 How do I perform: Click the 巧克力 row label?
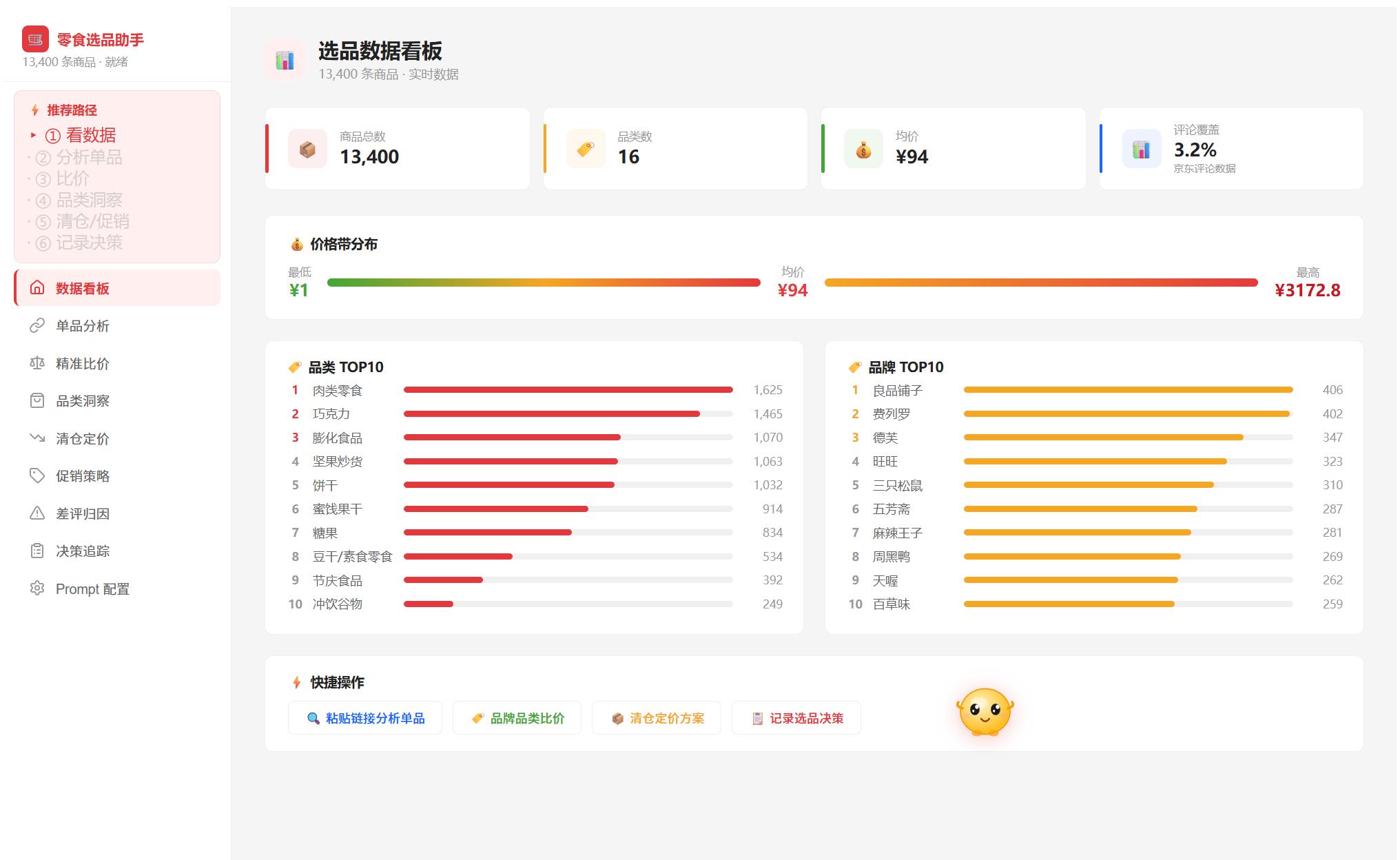pos(331,414)
